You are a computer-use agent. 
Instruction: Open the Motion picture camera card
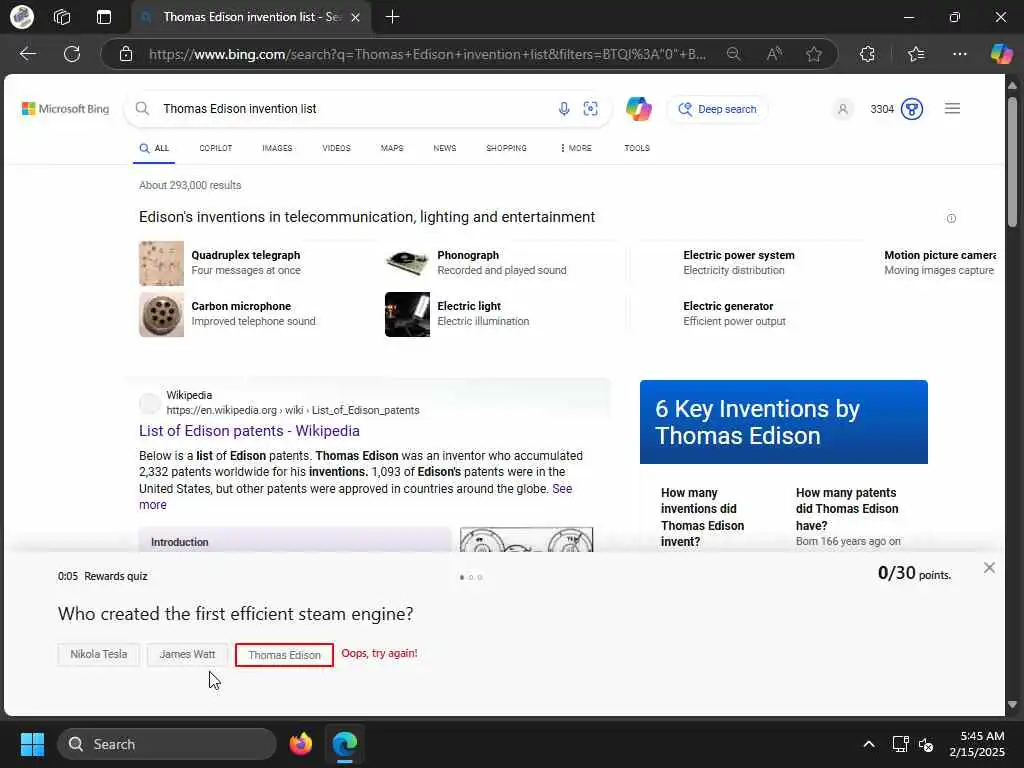pos(940,263)
